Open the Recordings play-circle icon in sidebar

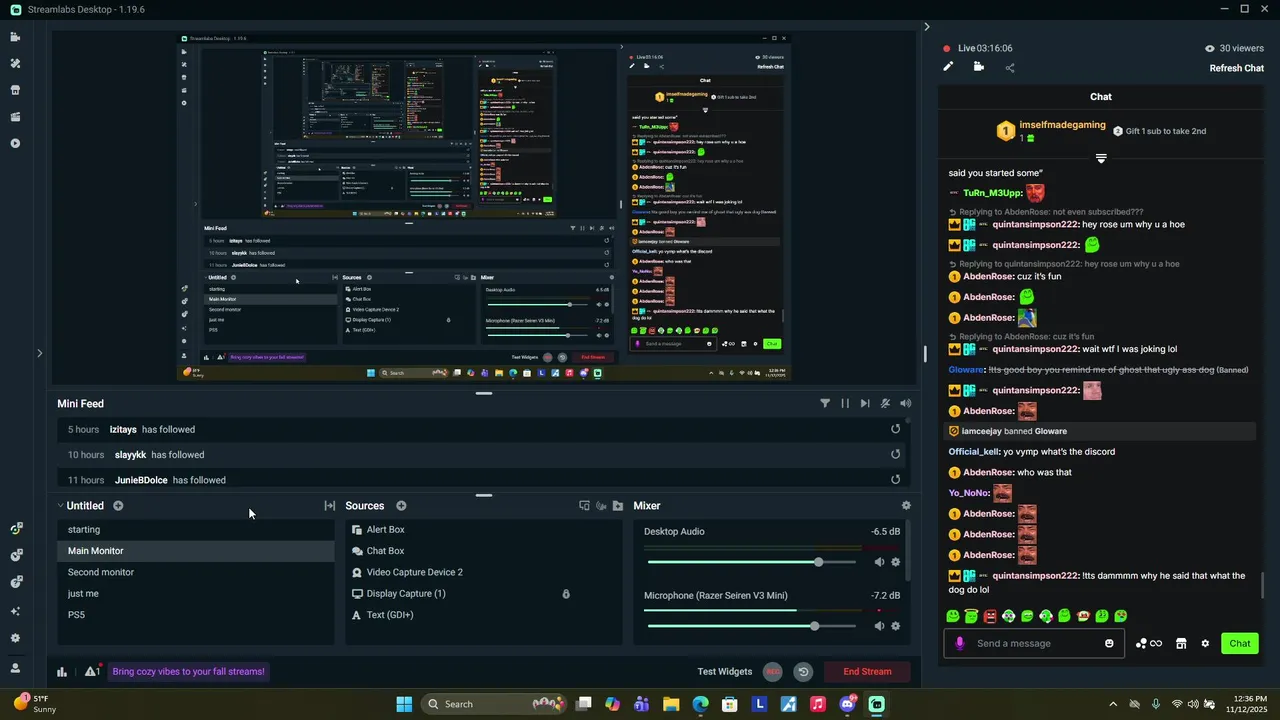tap(15, 143)
